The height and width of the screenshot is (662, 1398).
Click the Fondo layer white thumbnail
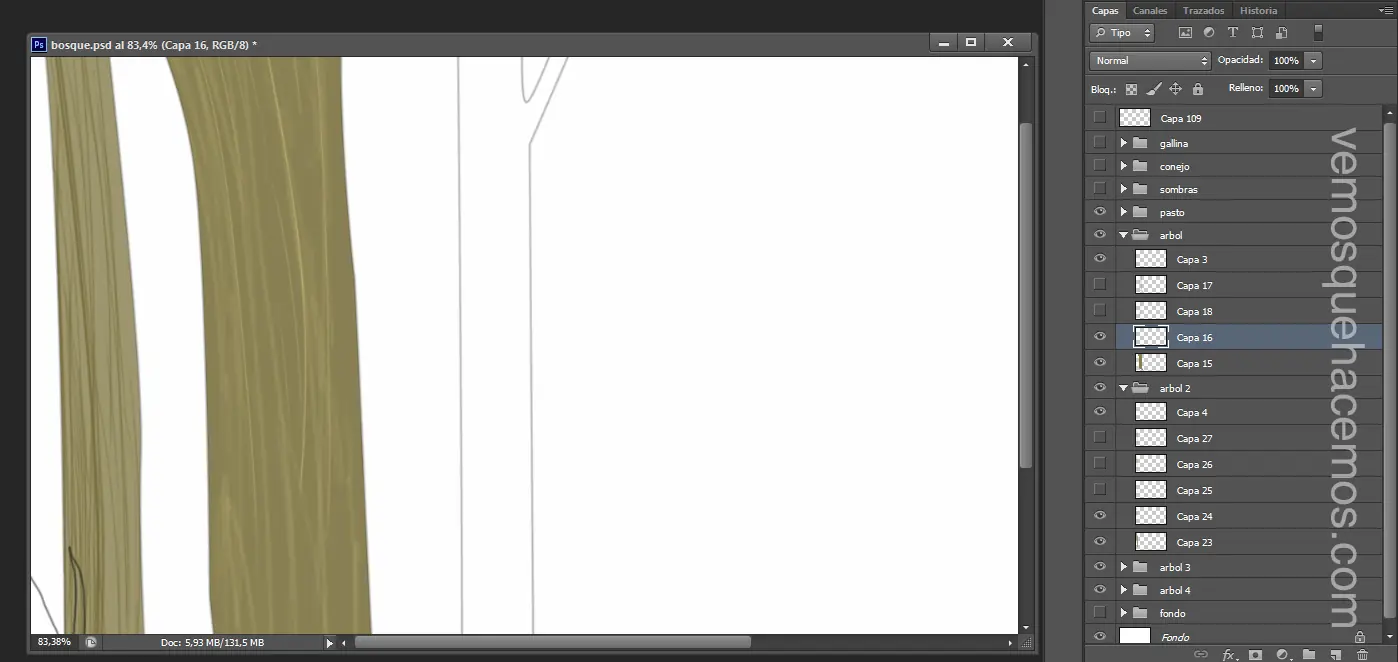click(1135, 636)
